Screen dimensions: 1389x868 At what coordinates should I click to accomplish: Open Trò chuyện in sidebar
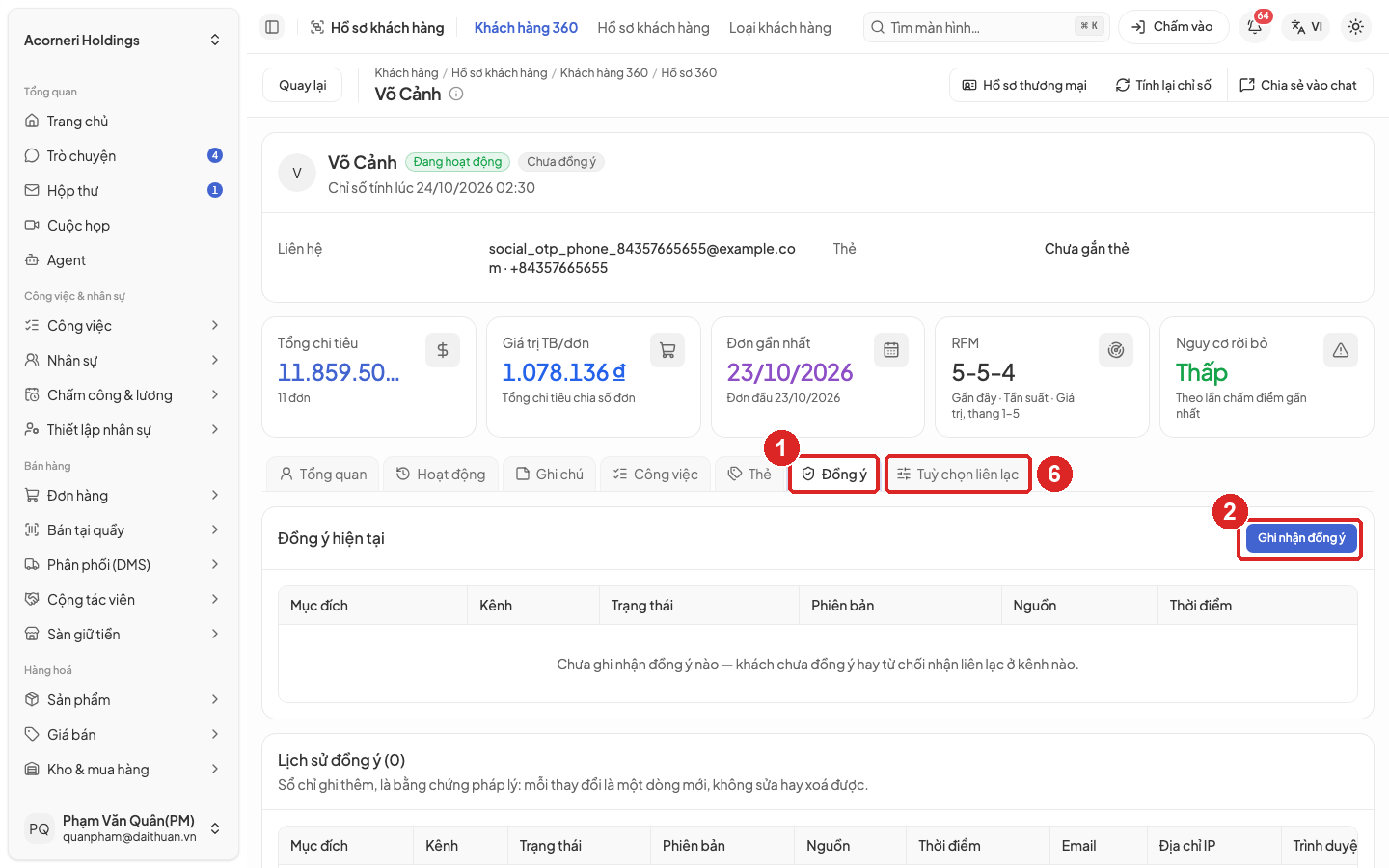point(123,156)
